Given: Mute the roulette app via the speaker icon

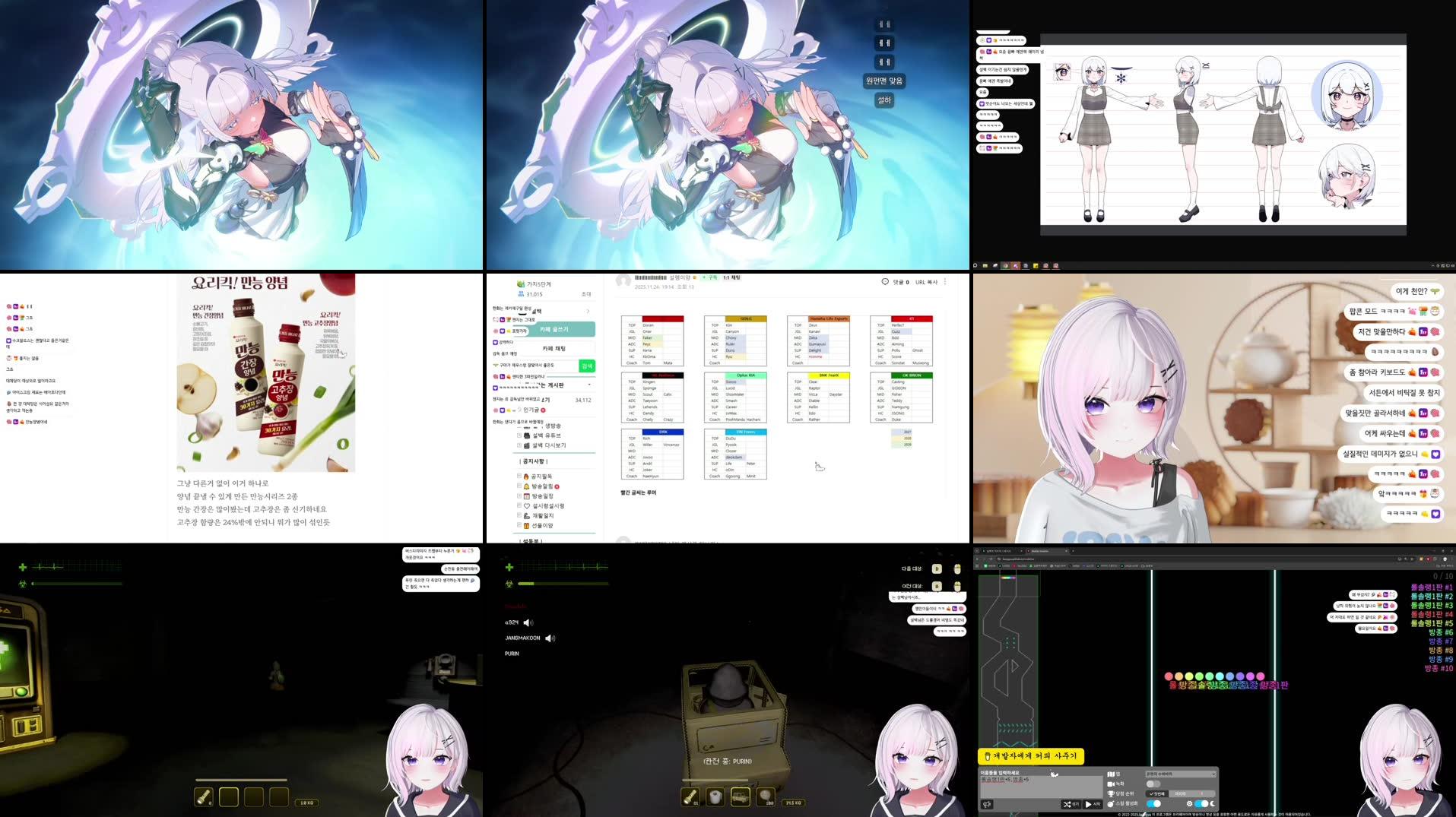Looking at the screenshot, I should (987, 804).
